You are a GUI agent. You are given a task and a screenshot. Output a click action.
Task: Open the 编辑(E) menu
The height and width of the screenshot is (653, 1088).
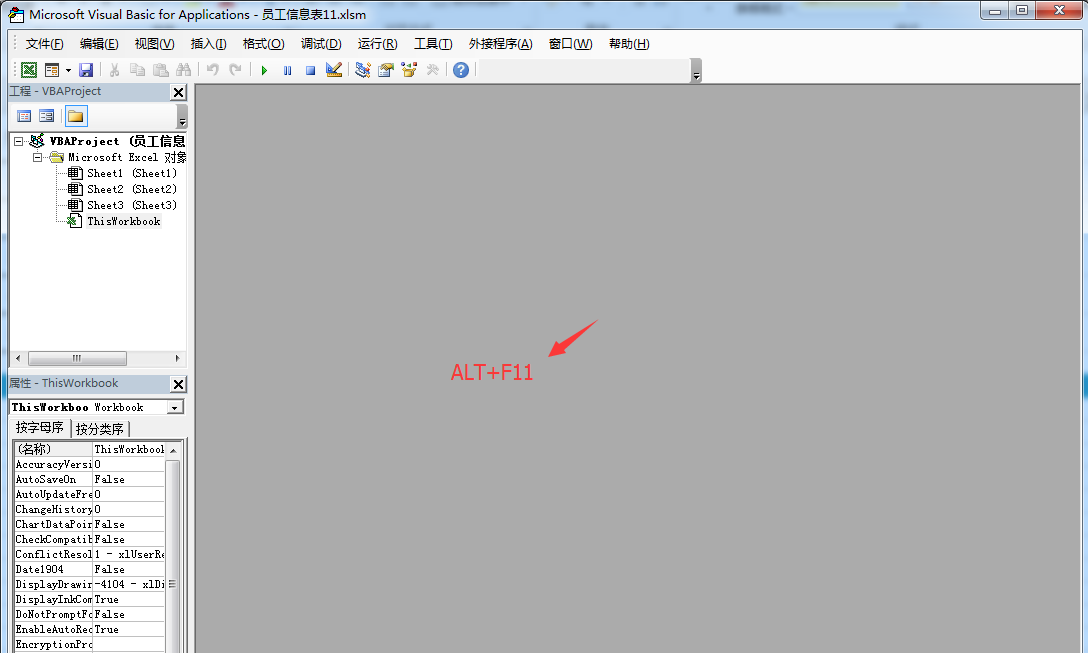tap(99, 44)
